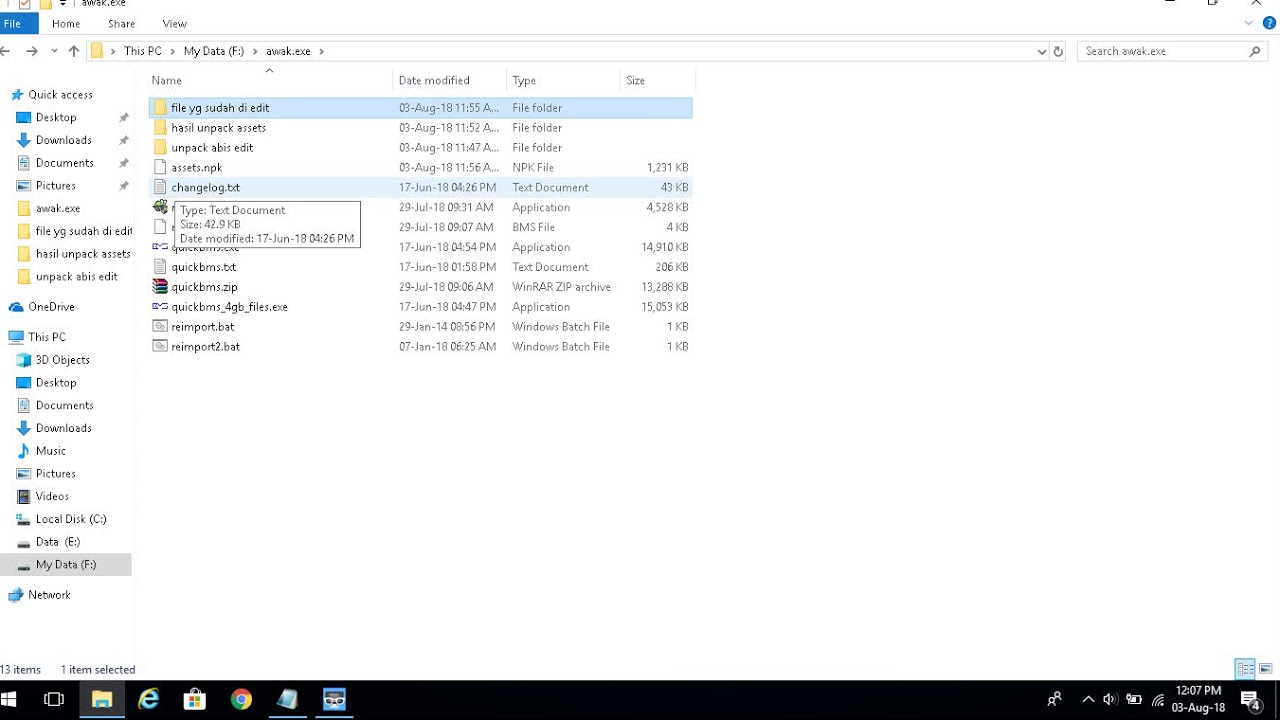Click This PC in the address breadcrumb
This screenshot has height=720, width=1280.
(x=142, y=51)
